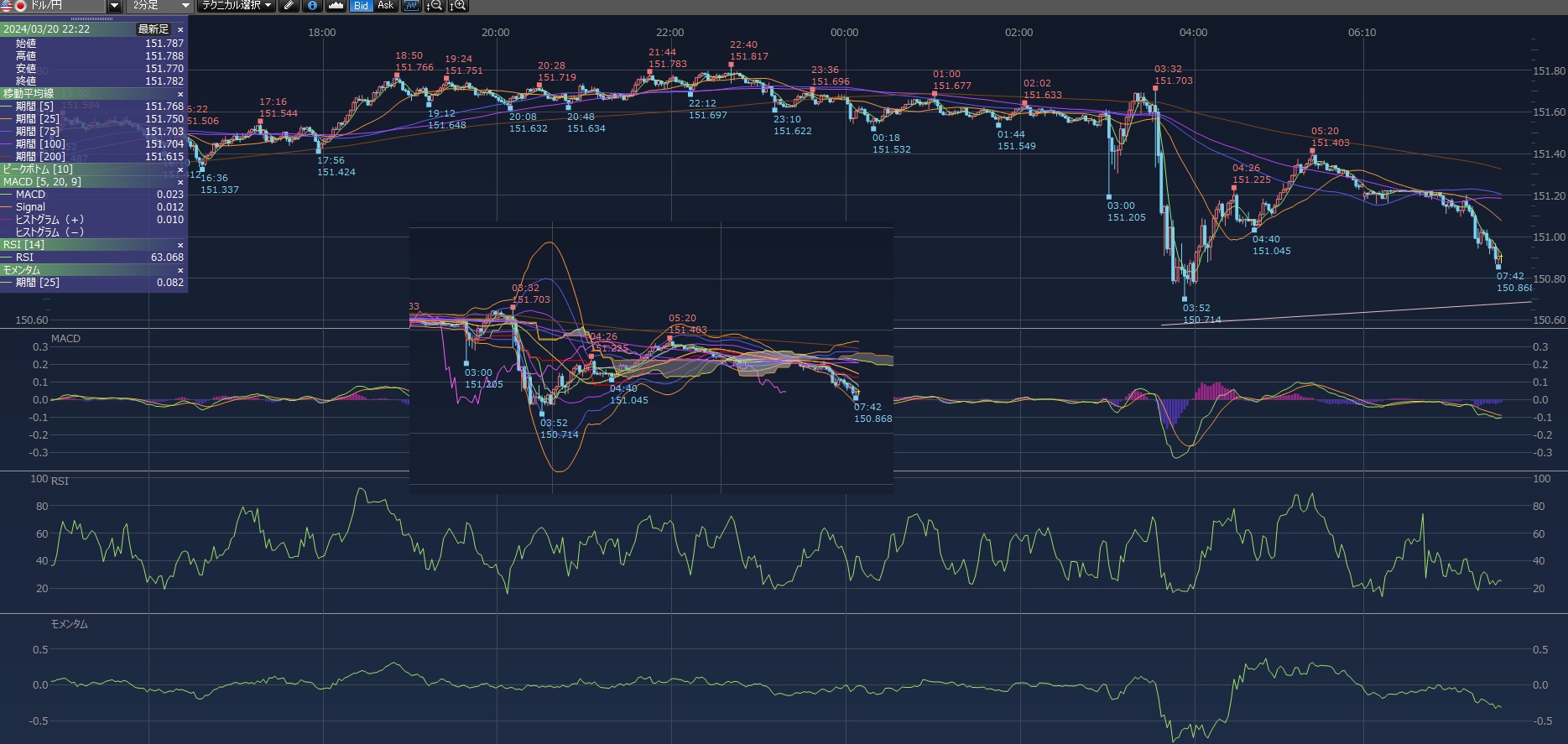
Task: Click the pencil drawing tool icon
Action: point(289,6)
